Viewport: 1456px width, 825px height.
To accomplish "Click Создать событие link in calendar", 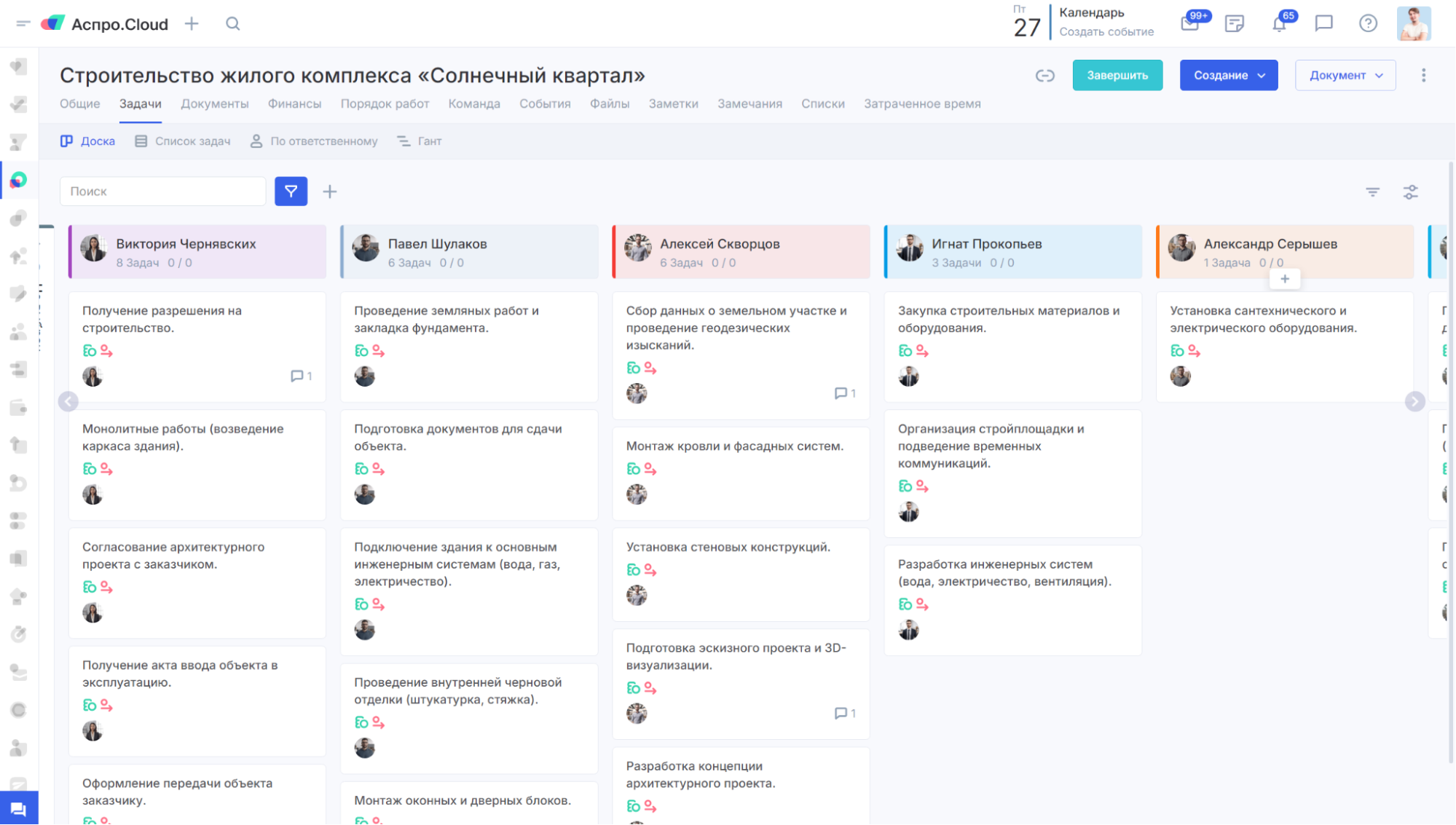I will point(1106,32).
